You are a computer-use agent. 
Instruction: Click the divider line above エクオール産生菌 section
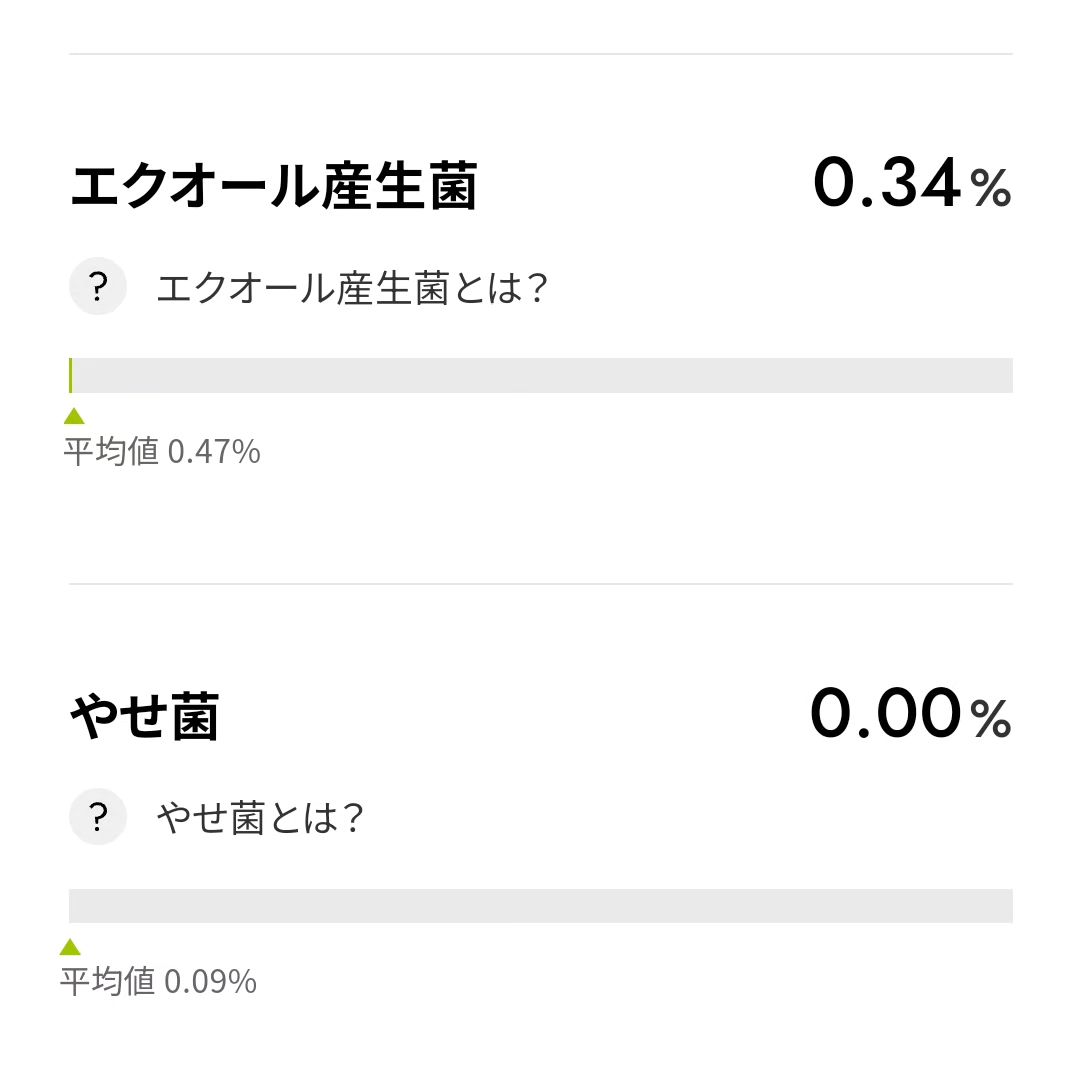(x=541, y=54)
